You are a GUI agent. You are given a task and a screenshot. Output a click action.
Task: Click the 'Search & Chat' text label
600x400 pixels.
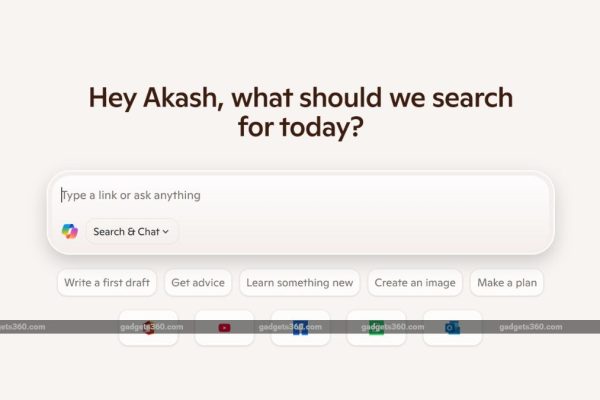[x=125, y=231]
